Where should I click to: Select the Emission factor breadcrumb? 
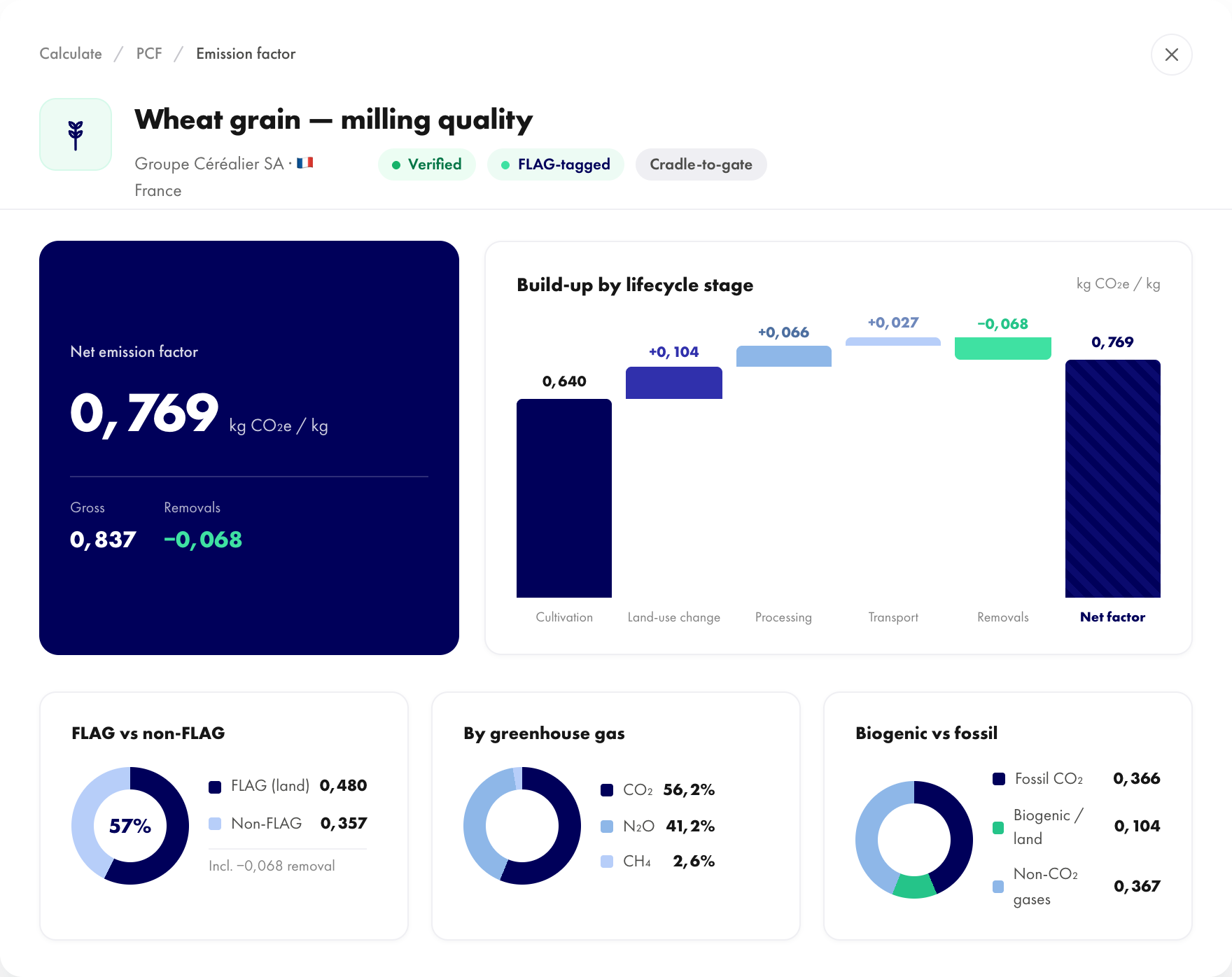[x=246, y=54]
